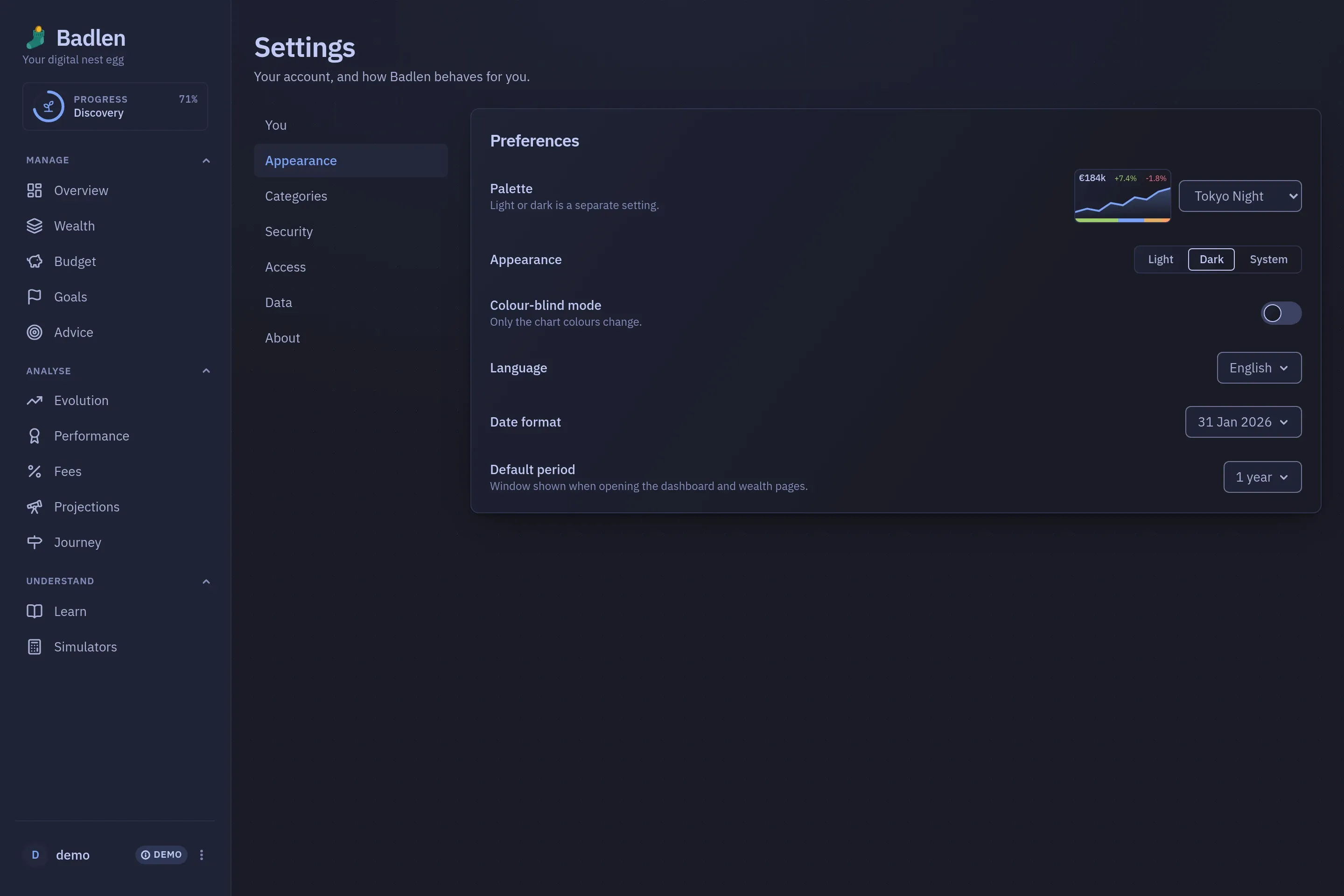
Task: Select System appearance option
Action: 1268,259
